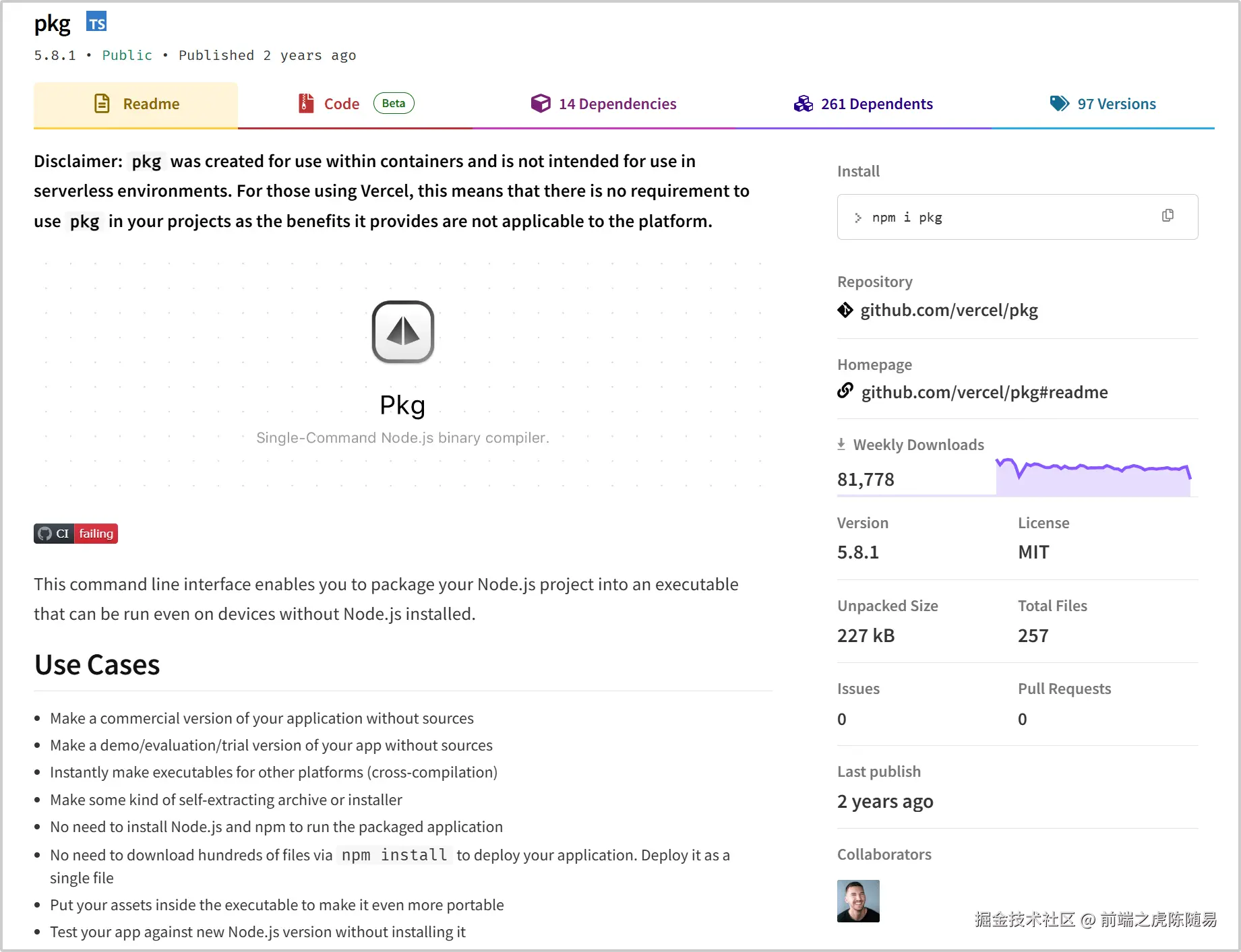
Task: Click the collaborator avatar thumbnail
Action: click(x=858, y=901)
